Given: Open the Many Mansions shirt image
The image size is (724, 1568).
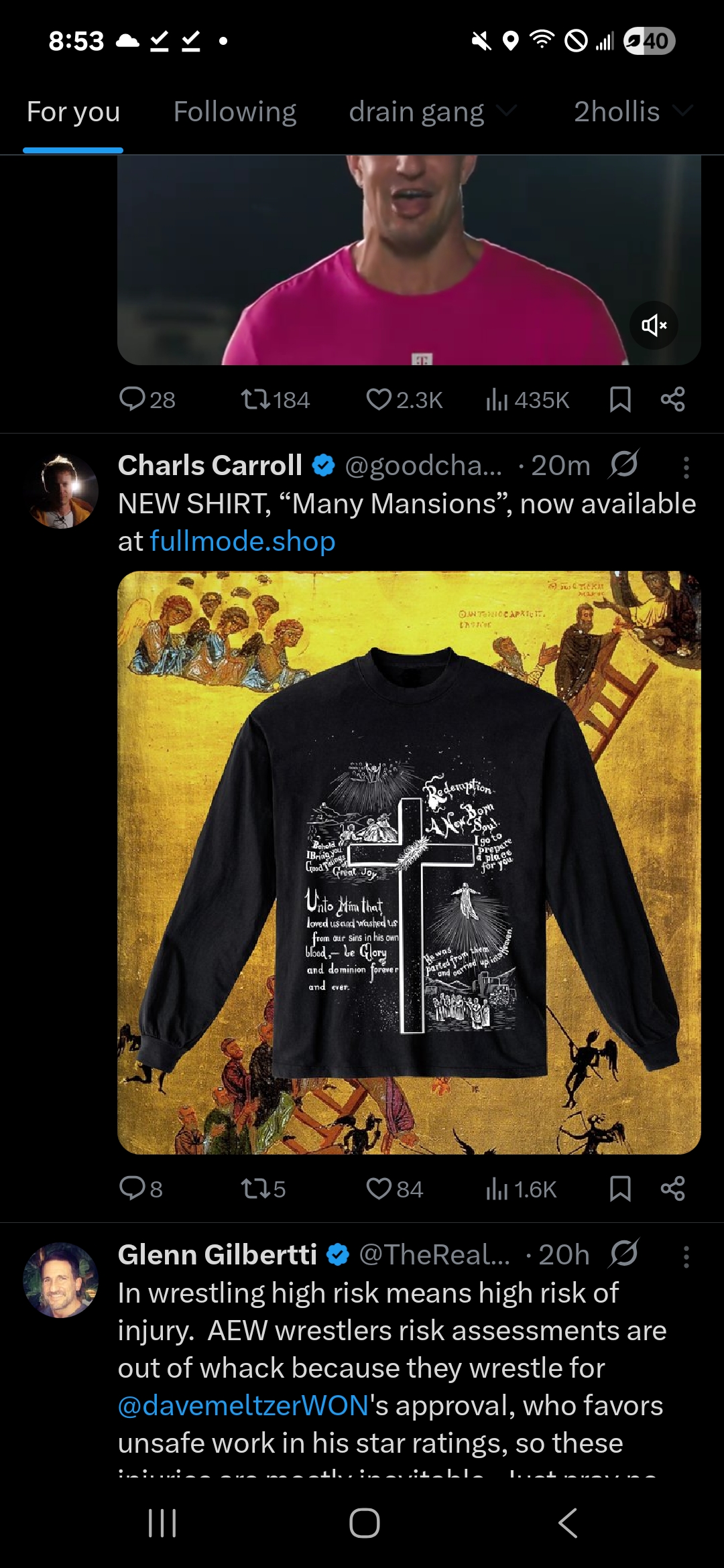Looking at the screenshot, I should 409,862.
